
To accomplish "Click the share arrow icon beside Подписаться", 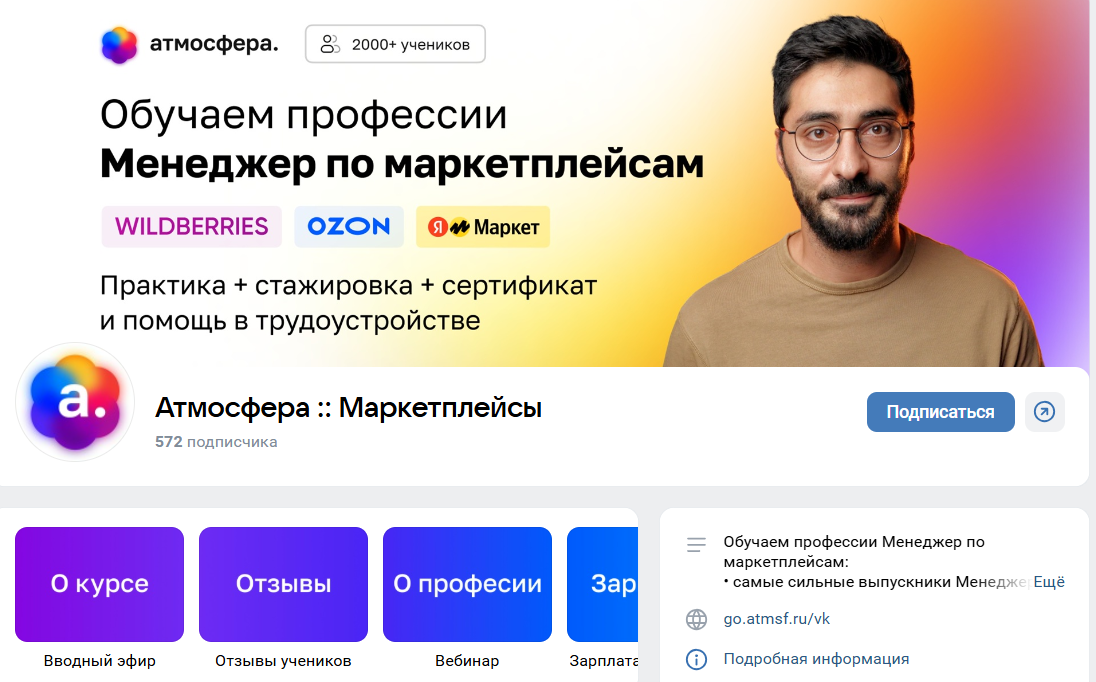I will (x=1044, y=412).
